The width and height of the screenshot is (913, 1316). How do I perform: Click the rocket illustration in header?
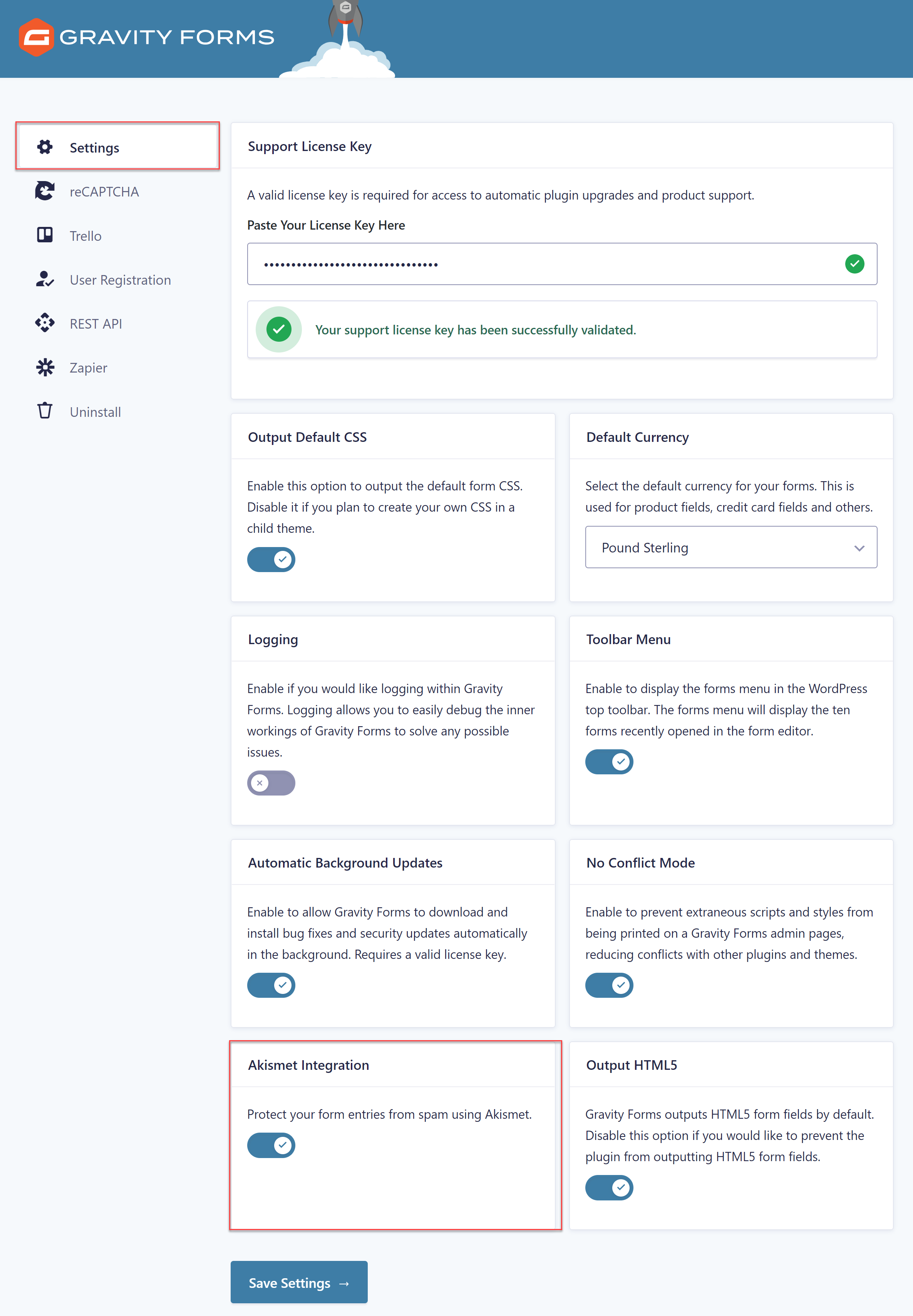point(337,39)
